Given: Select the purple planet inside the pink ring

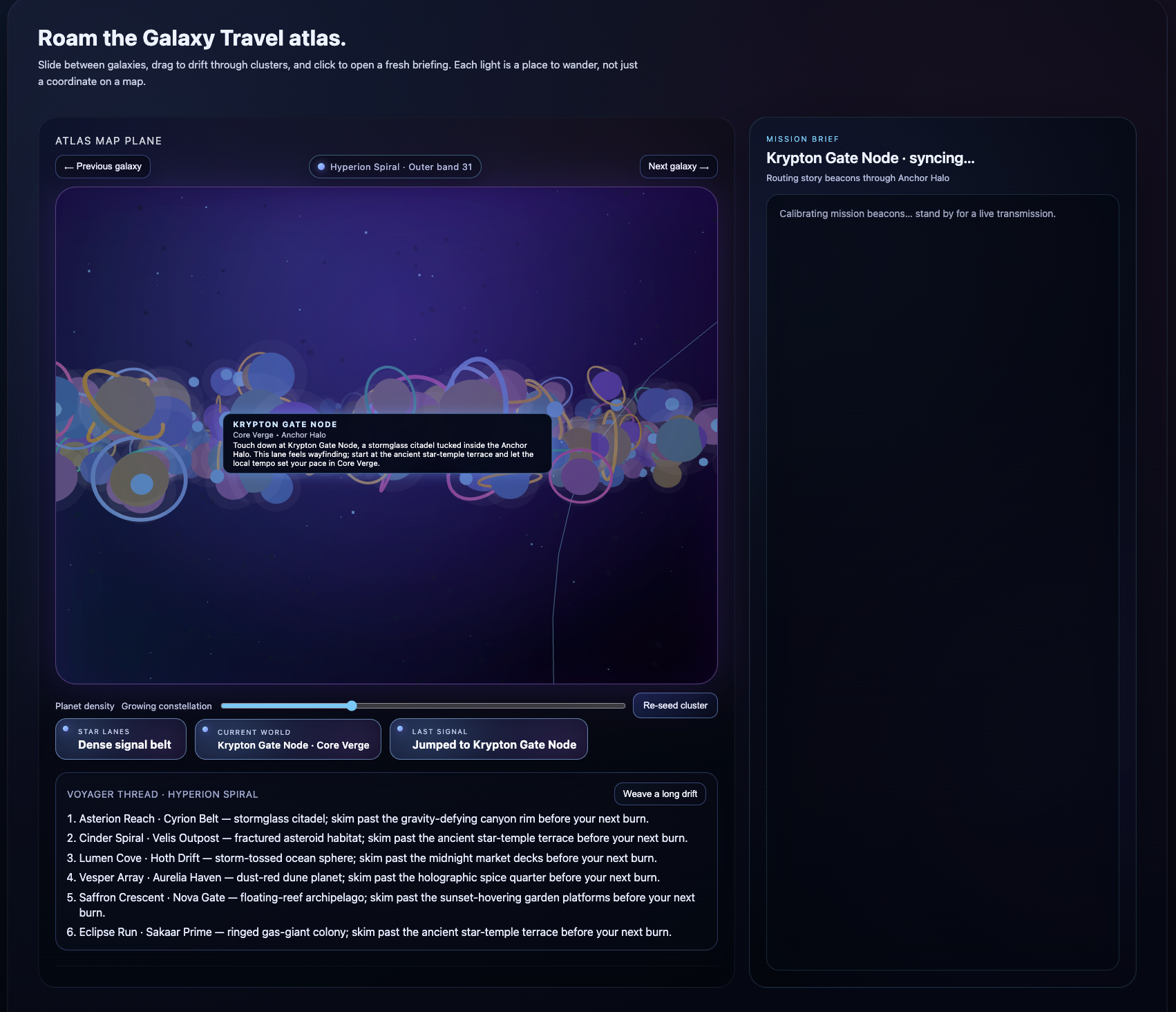Looking at the screenshot, I should point(580,476).
